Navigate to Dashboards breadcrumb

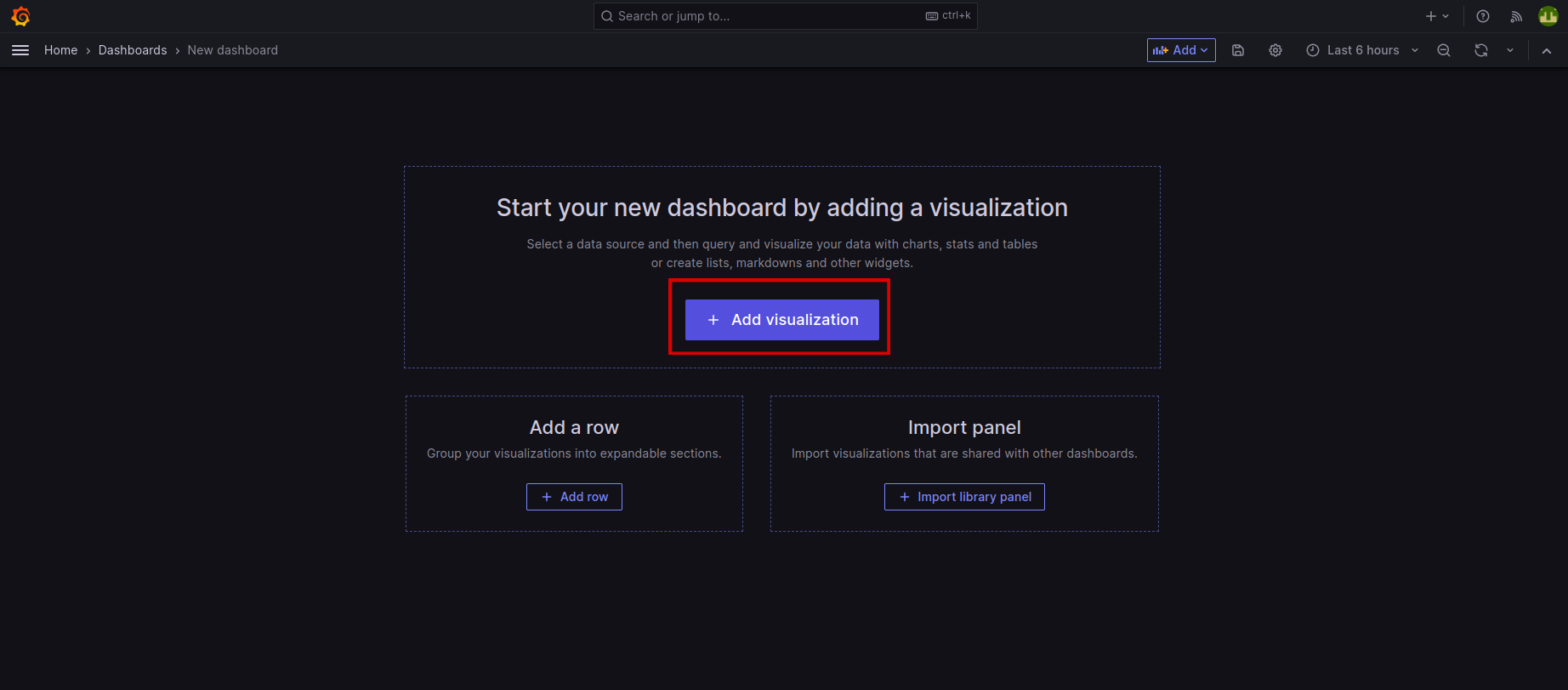coord(133,50)
